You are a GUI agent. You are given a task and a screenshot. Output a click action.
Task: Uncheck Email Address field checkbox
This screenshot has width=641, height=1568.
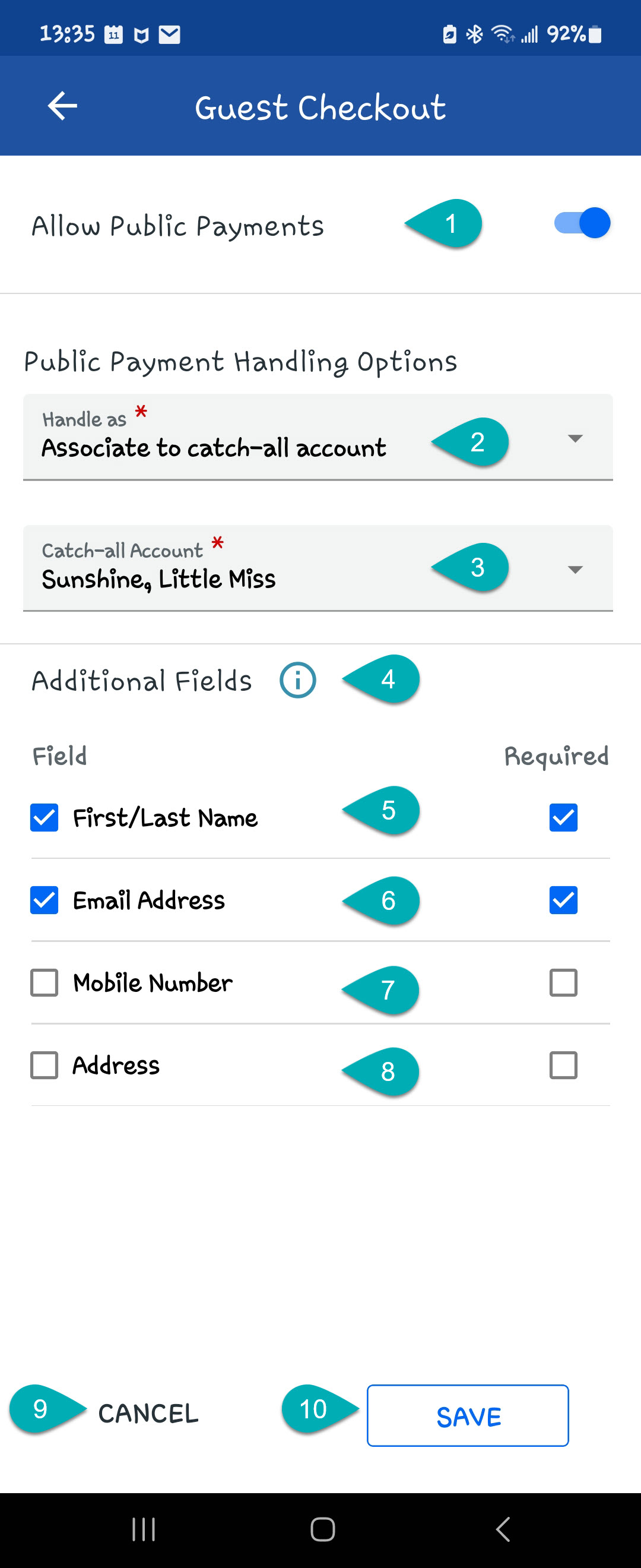pos(45,900)
